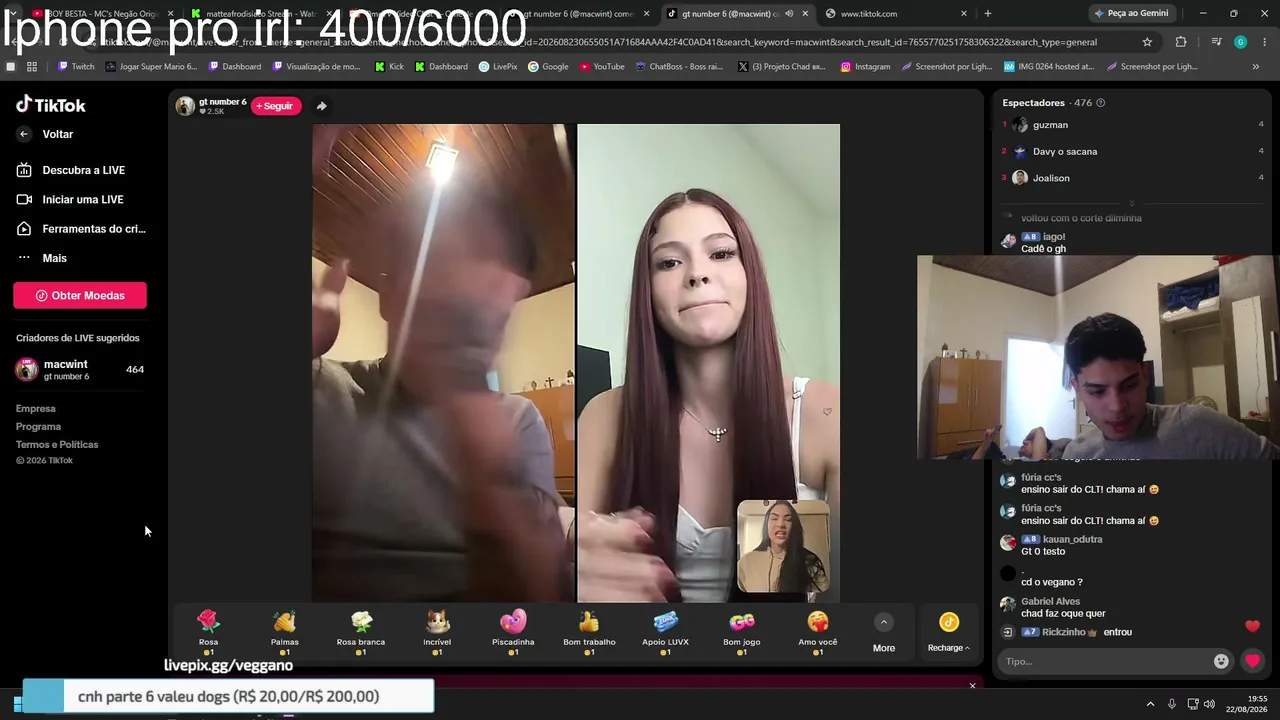Open the small guest video thumbnail

click(783, 547)
